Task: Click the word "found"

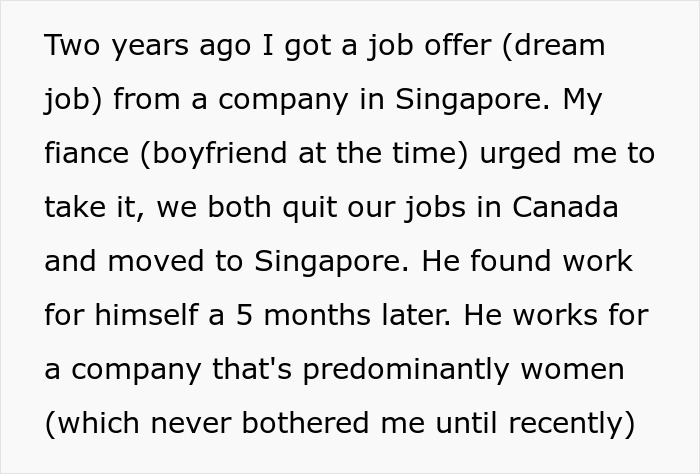Action: [x=509, y=262]
